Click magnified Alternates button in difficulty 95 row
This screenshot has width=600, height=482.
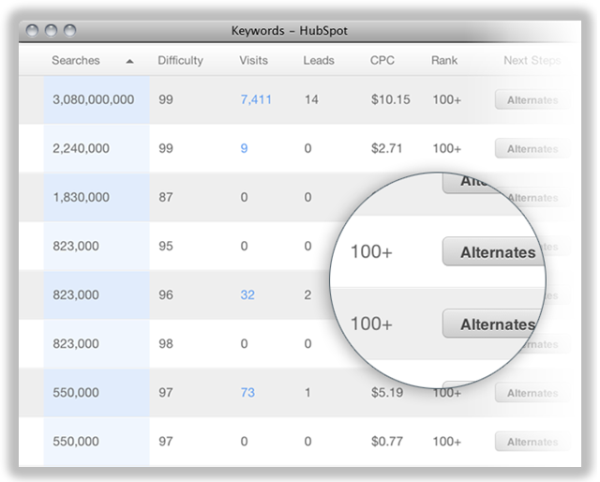point(495,253)
